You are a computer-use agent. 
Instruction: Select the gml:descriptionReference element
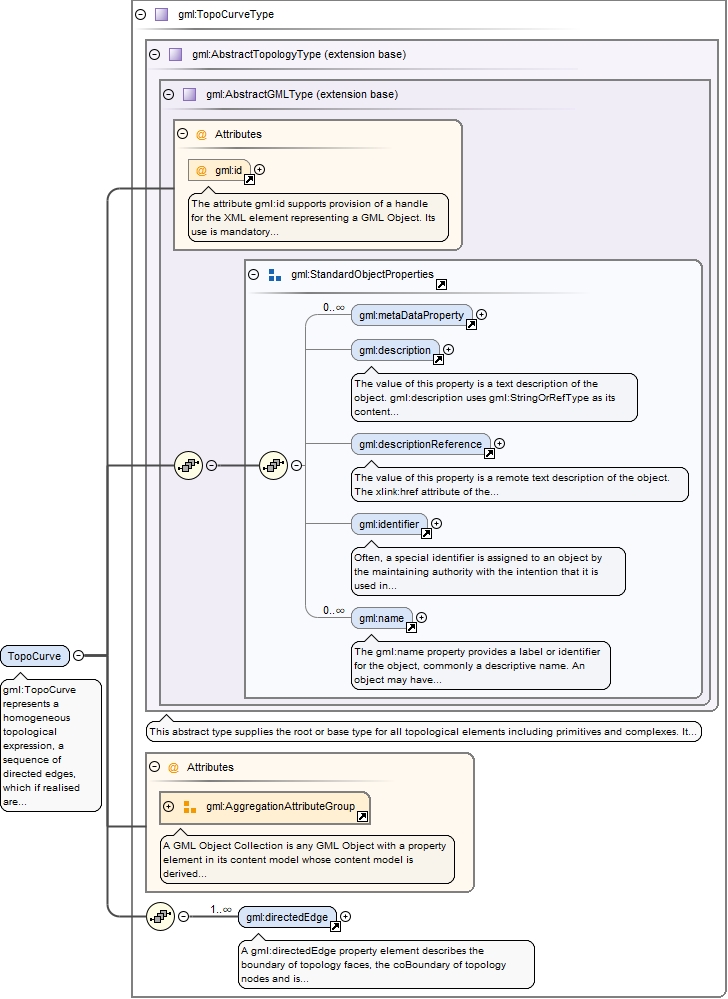[x=420, y=444]
